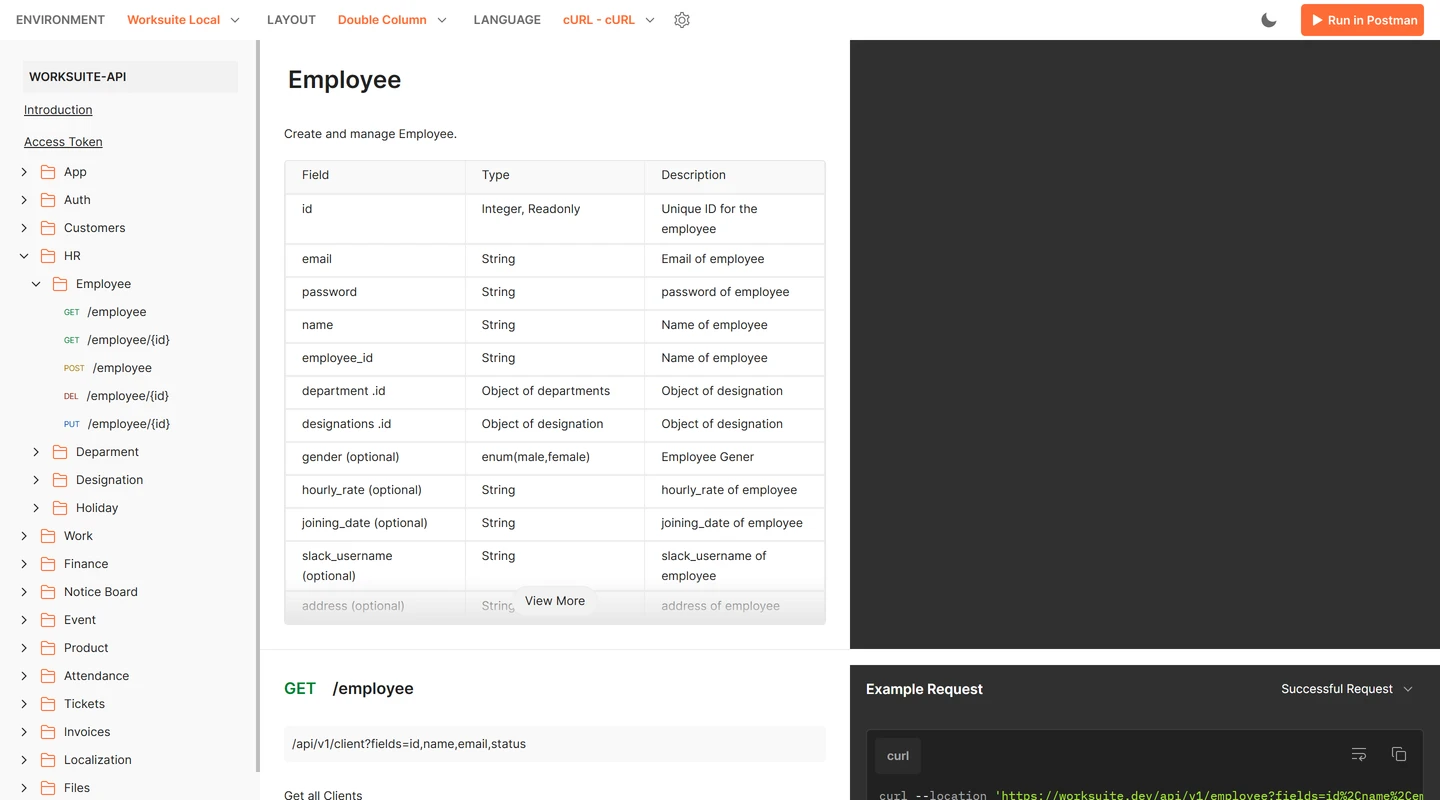Open the Double Column layout dropdown

pos(393,20)
